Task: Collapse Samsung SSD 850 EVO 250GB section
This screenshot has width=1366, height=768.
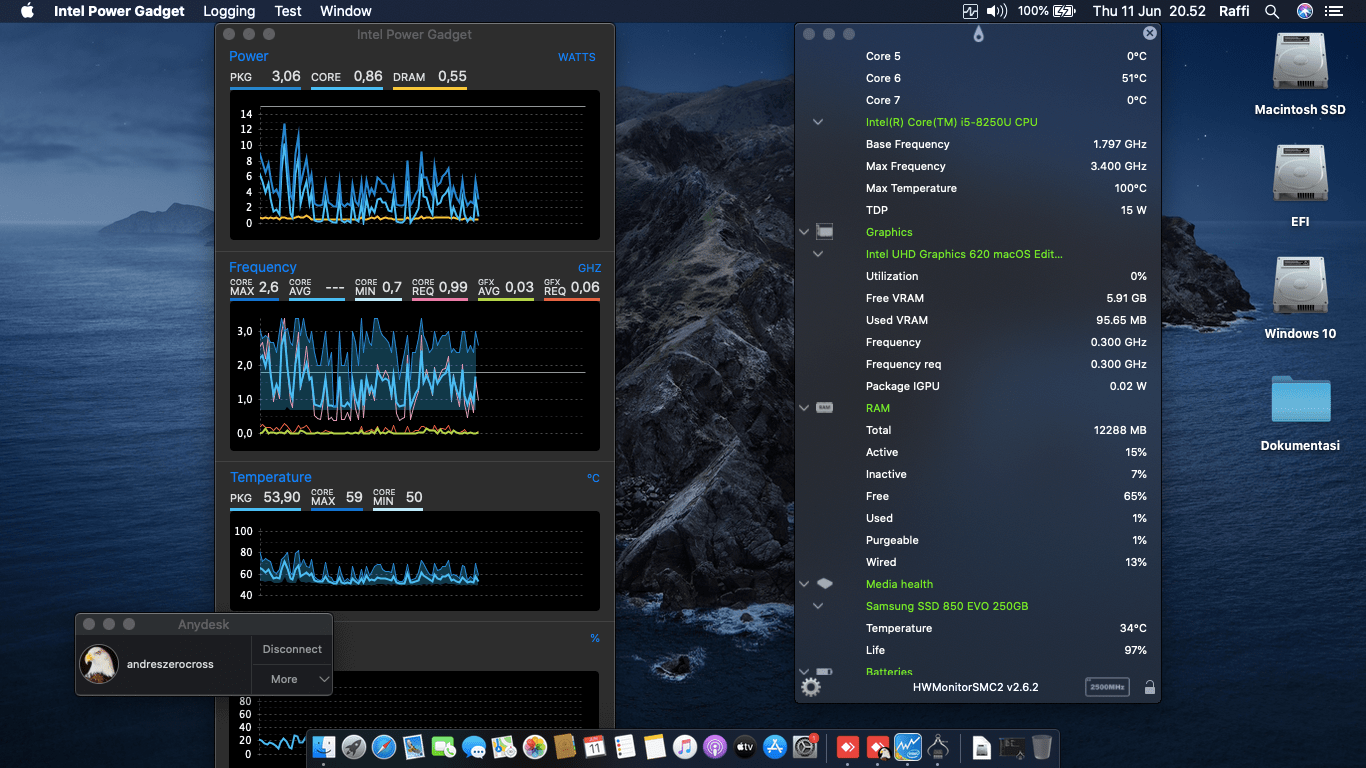Action: coord(818,606)
